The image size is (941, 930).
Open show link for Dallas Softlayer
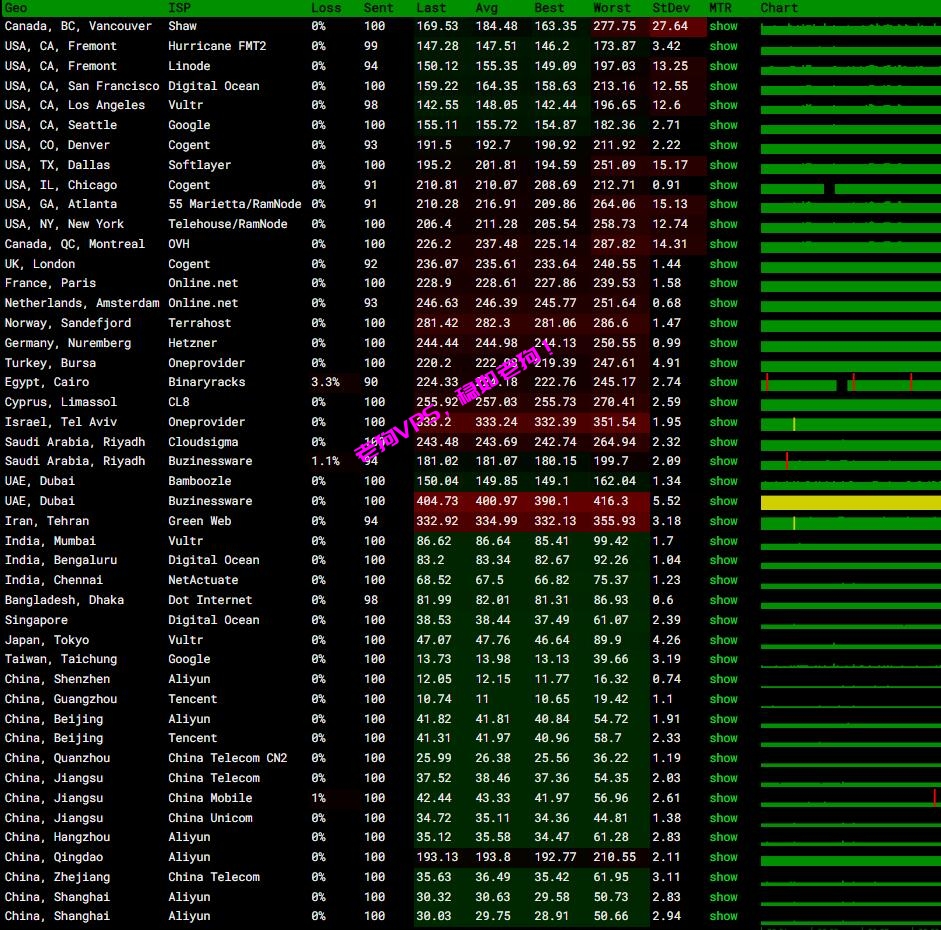point(723,165)
